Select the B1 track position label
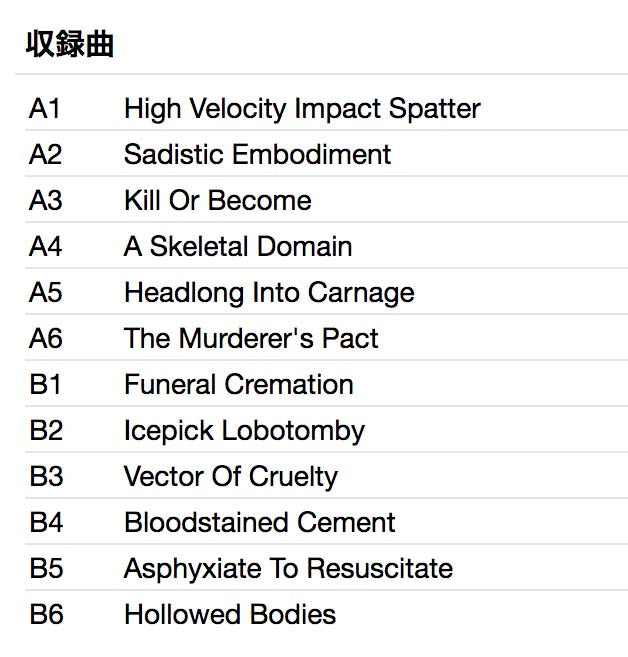 click(45, 384)
